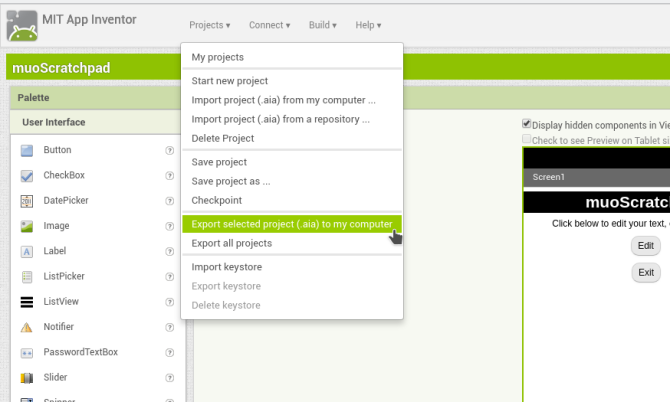This screenshot has height=402, width=670.
Task: Open help for the Notifier component
Action: (170, 327)
